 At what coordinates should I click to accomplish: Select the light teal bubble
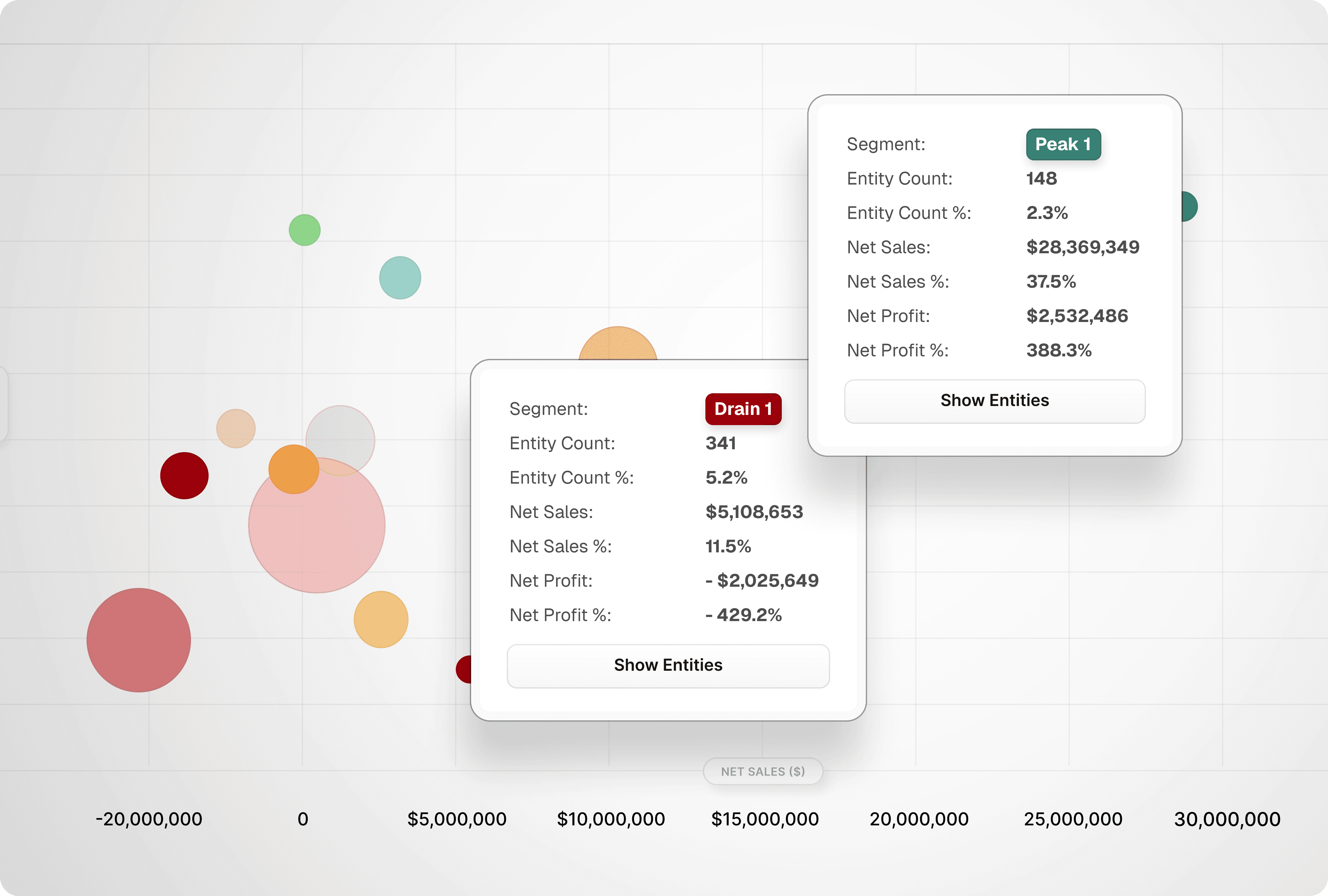400,278
